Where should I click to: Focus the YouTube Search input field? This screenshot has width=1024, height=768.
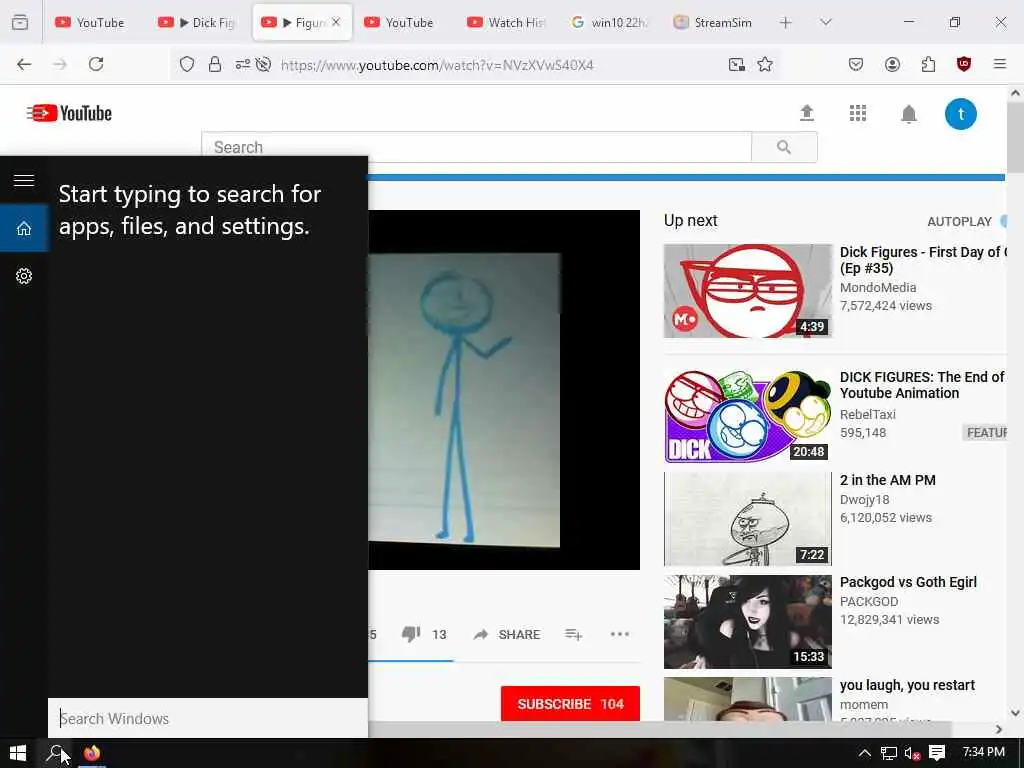coord(477,147)
